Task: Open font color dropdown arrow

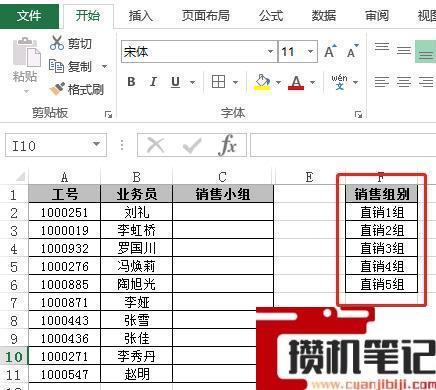Action: (312, 82)
